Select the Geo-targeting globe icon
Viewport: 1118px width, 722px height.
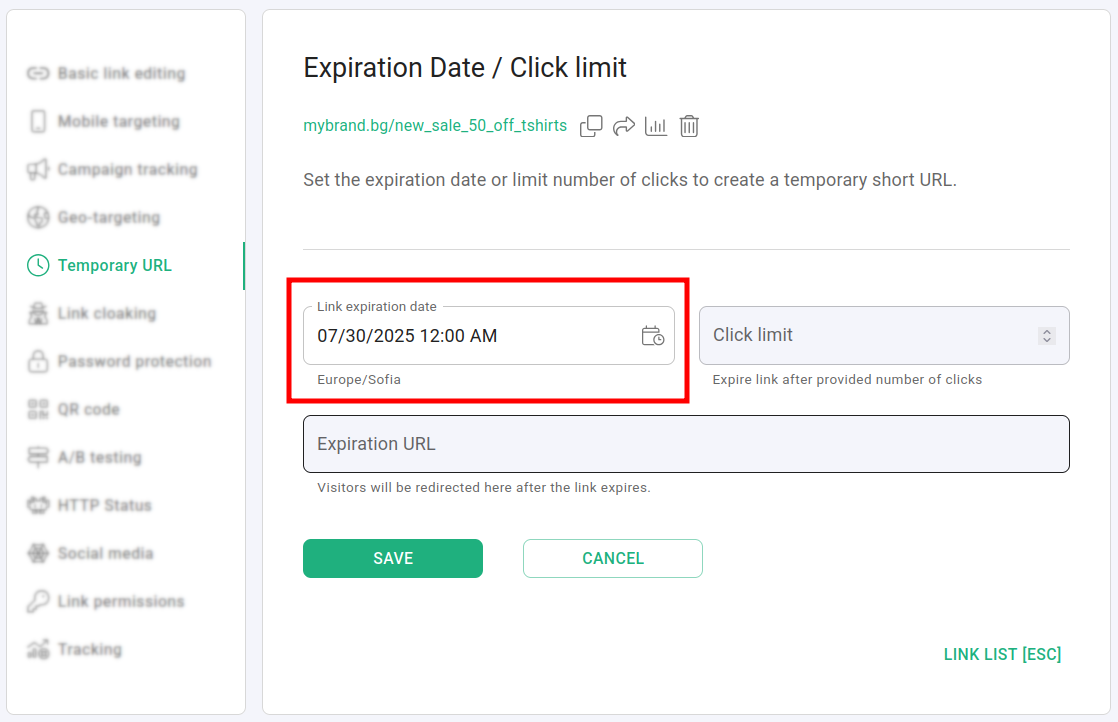(x=37, y=217)
